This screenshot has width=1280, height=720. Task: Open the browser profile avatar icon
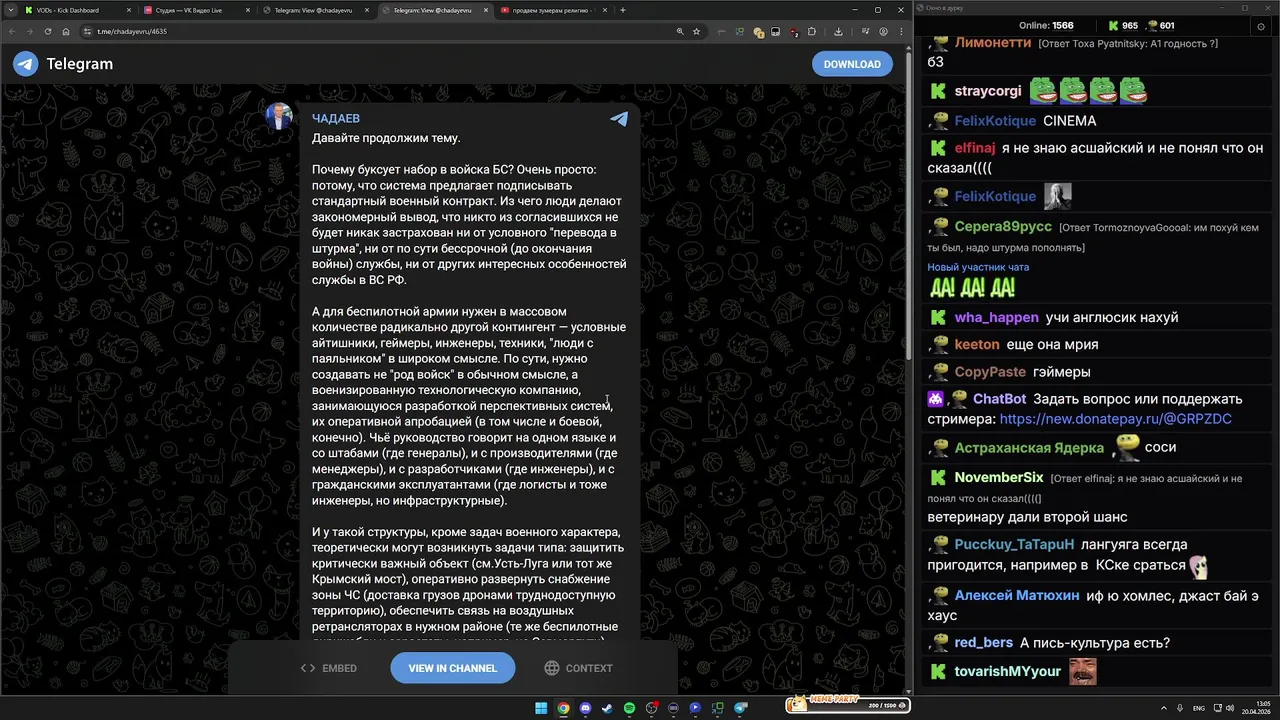[883, 31]
